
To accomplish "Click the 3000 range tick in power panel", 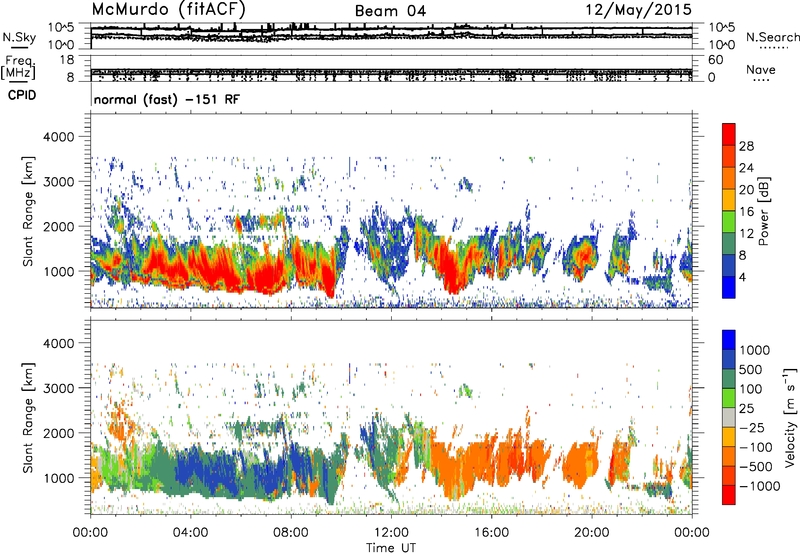I will point(58,182).
